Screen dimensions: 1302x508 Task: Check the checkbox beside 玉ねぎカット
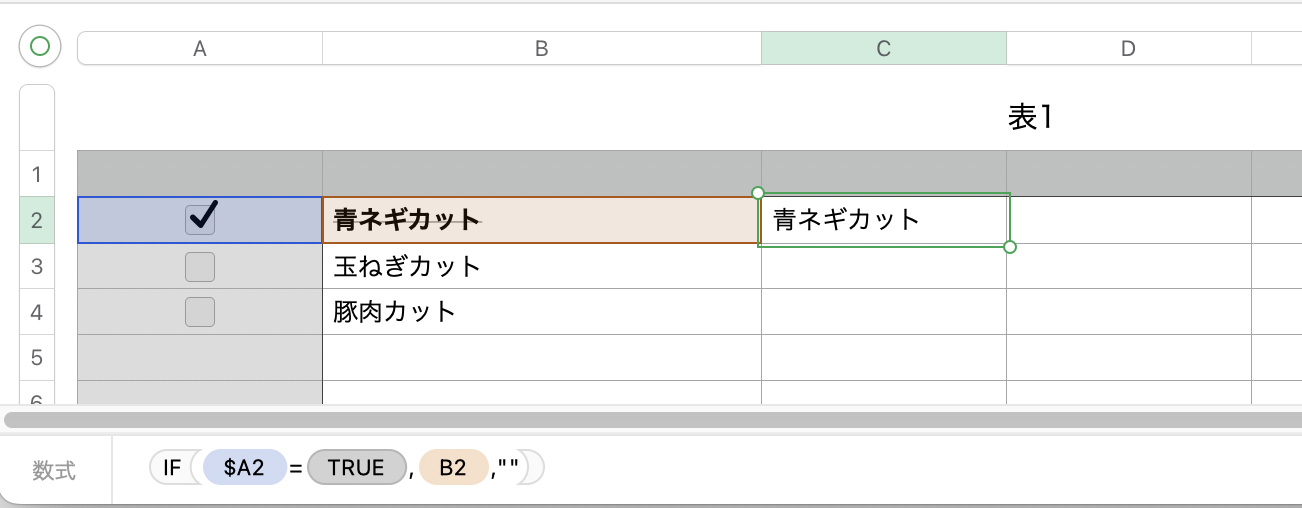click(x=201, y=267)
